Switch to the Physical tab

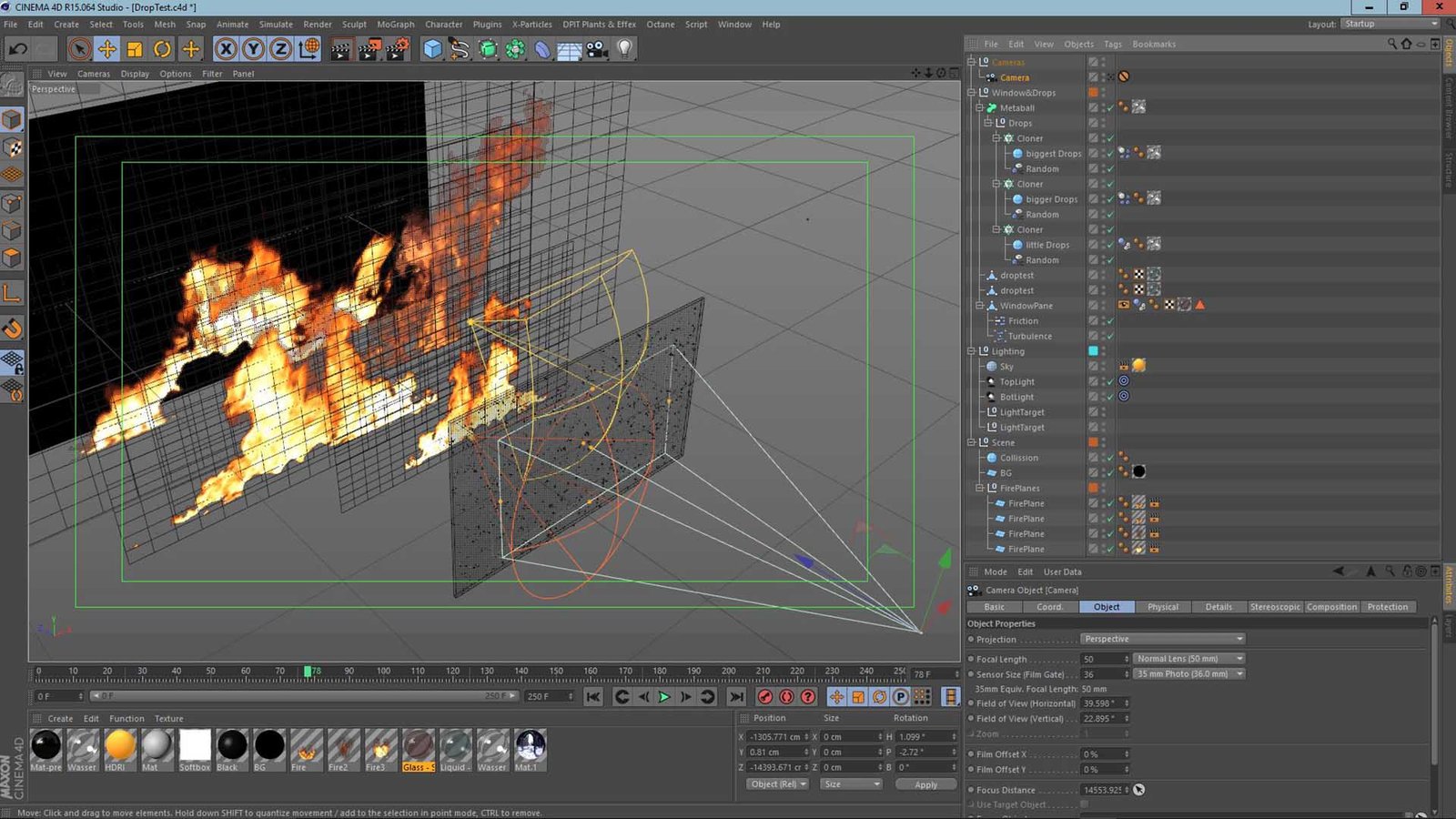pyautogui.click(x=1162, y=607)
